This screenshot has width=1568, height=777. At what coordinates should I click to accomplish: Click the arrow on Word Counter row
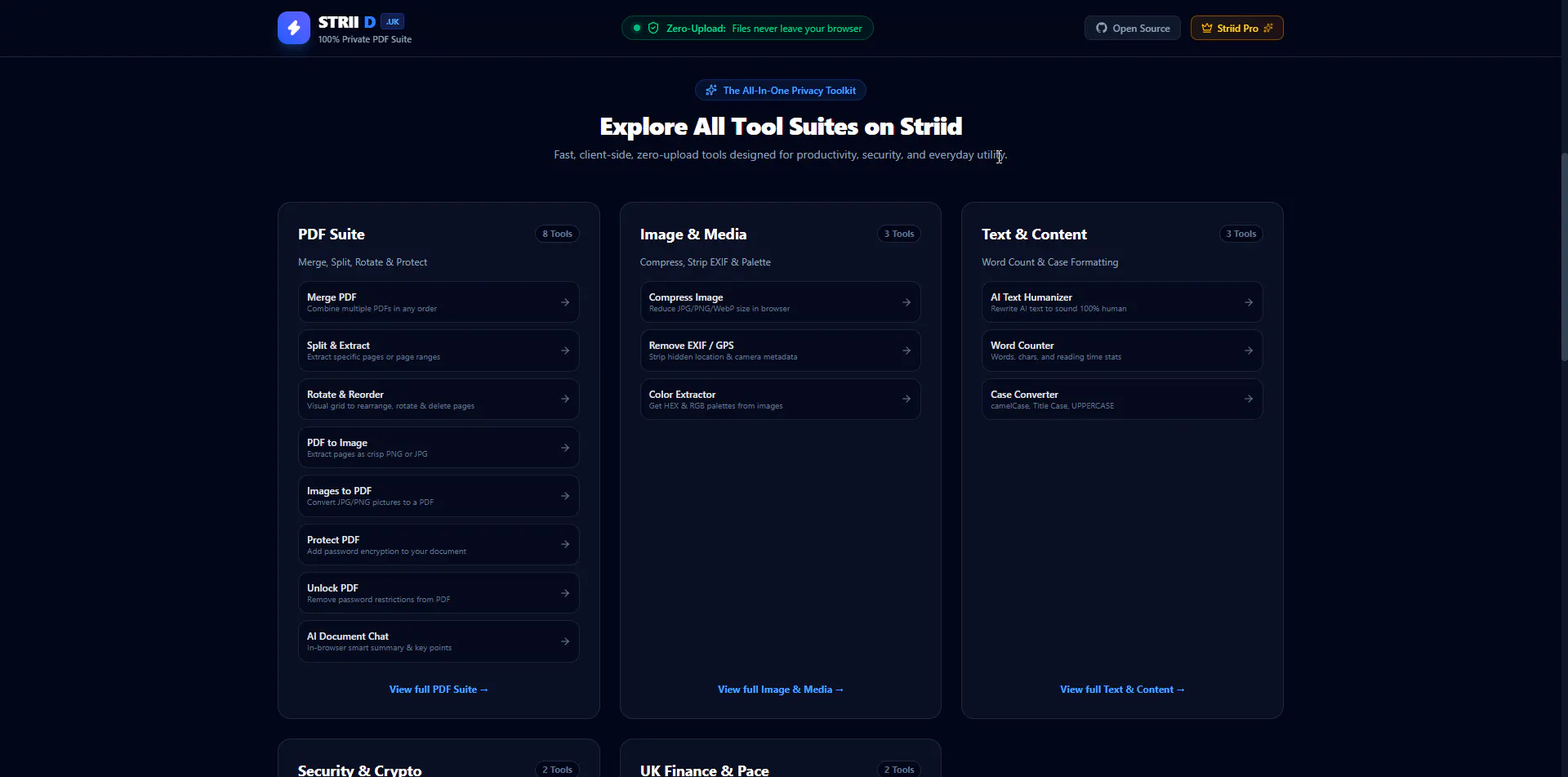(x=1249, y=351)
